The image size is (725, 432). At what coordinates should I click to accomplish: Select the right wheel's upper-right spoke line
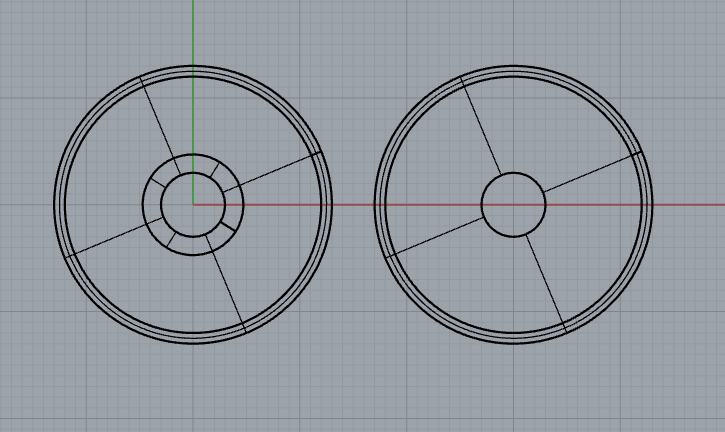pos(593,171)
